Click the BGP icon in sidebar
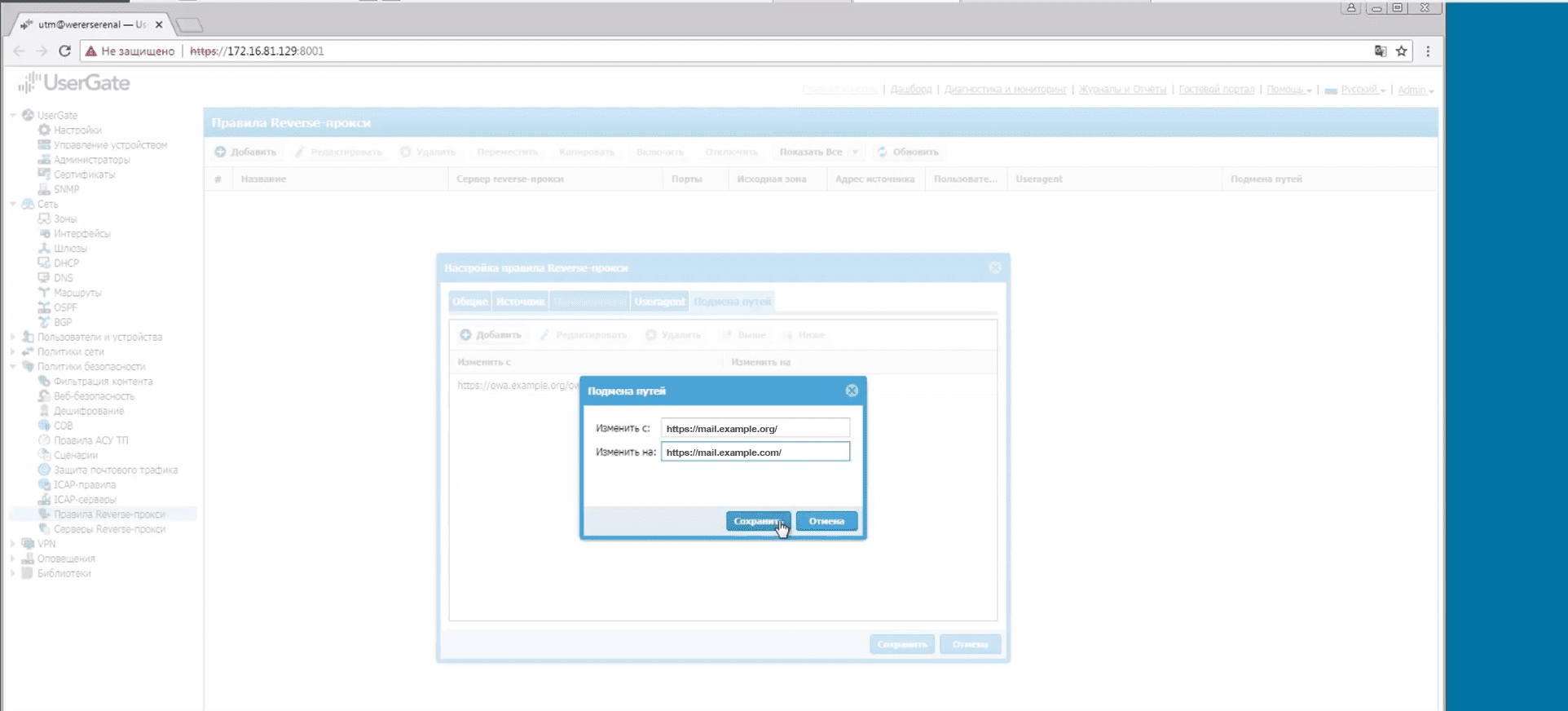 pyautogui.click(x=45, y=322)
